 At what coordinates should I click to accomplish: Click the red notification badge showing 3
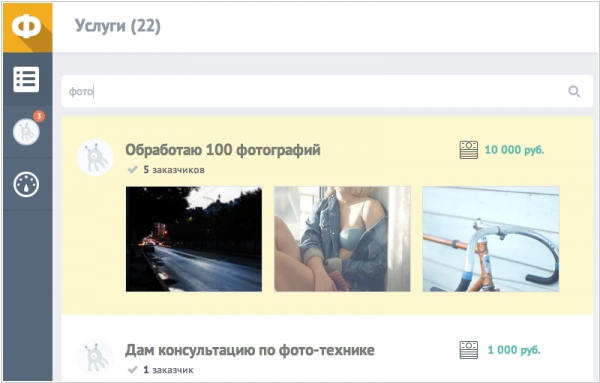(39, 116)
